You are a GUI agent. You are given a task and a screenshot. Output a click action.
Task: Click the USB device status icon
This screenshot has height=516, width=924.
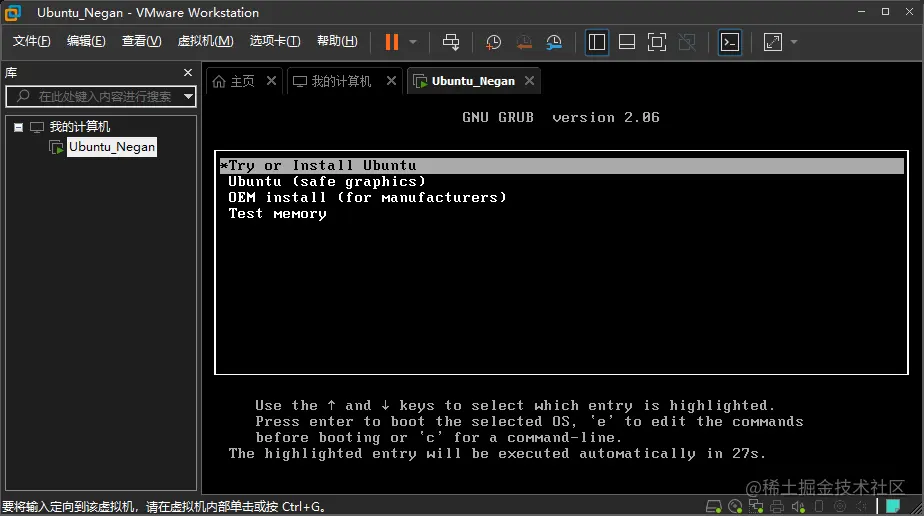pyautogui.click(x=819, y=506)
